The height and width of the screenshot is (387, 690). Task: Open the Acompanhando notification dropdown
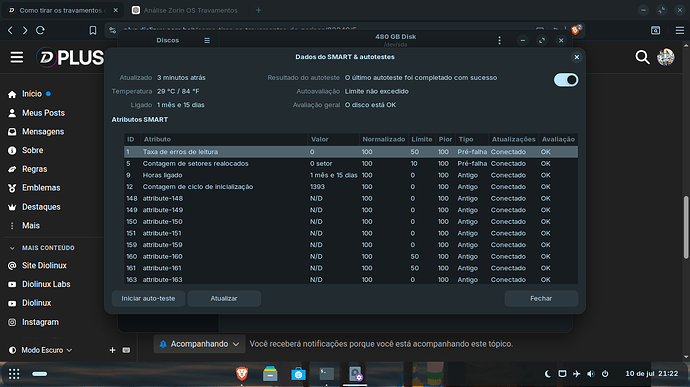(x=199, y=344)
